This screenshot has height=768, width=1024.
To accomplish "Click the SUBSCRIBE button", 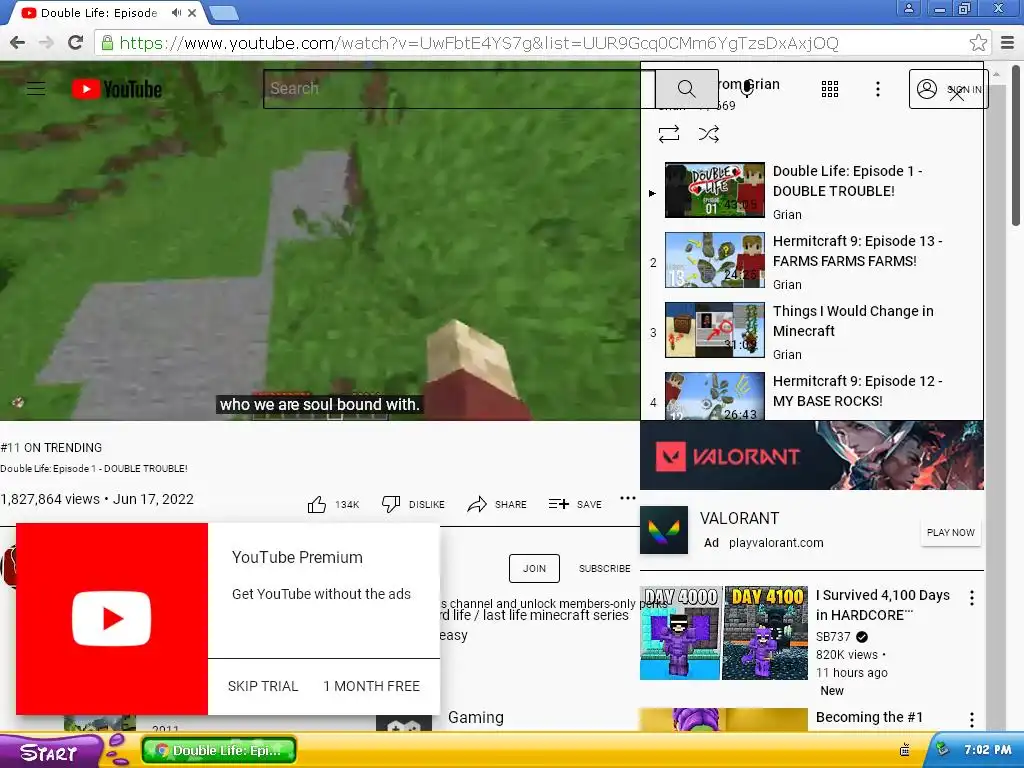I will [605, 568].
